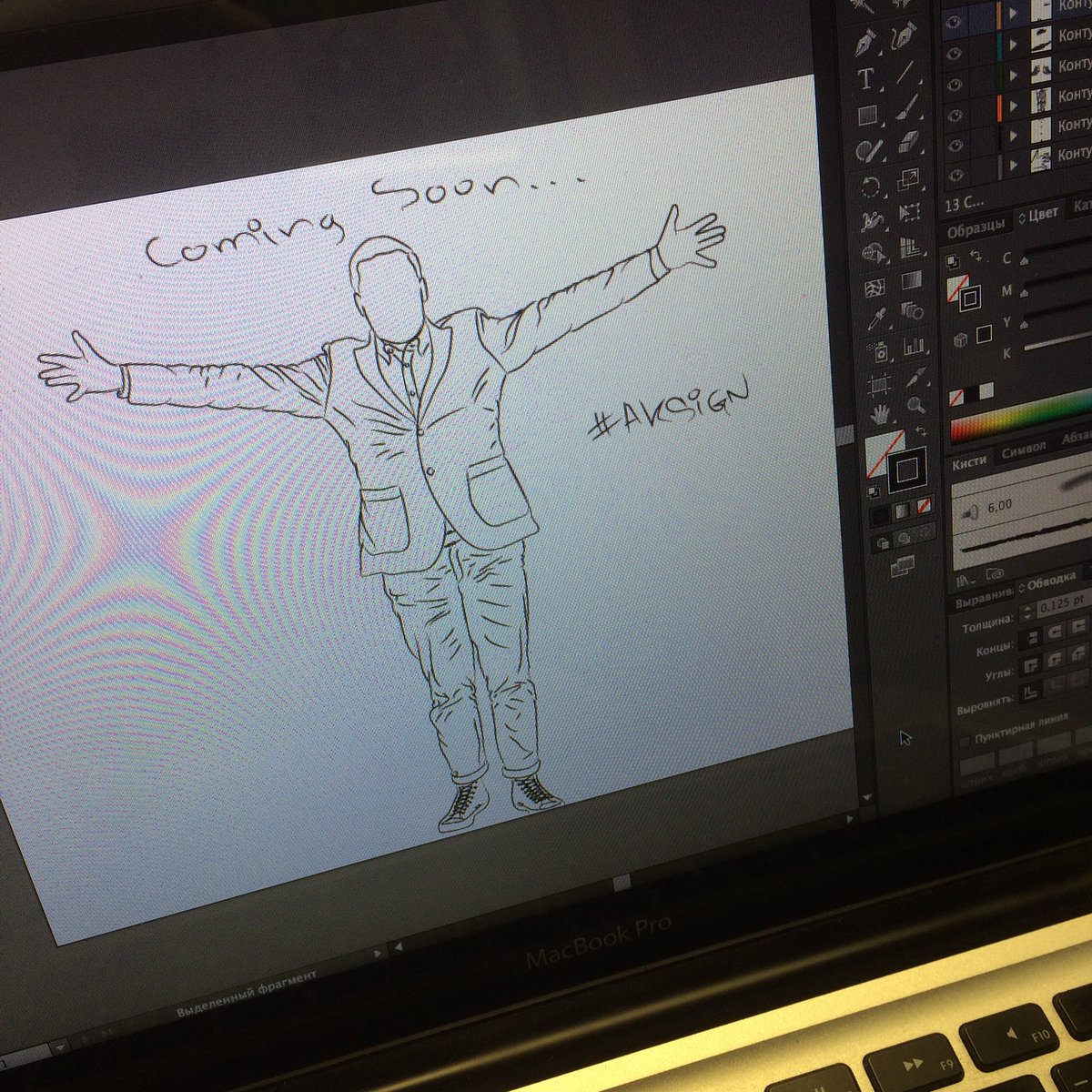Hide the layer with teal color bar
1092x1092 pixels.
click(954, 54)
